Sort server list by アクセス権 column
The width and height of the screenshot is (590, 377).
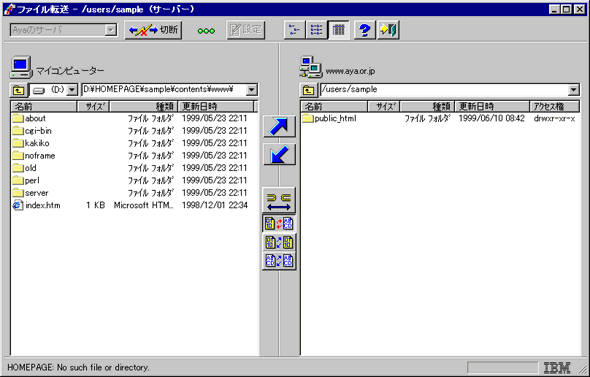point(554,106)
